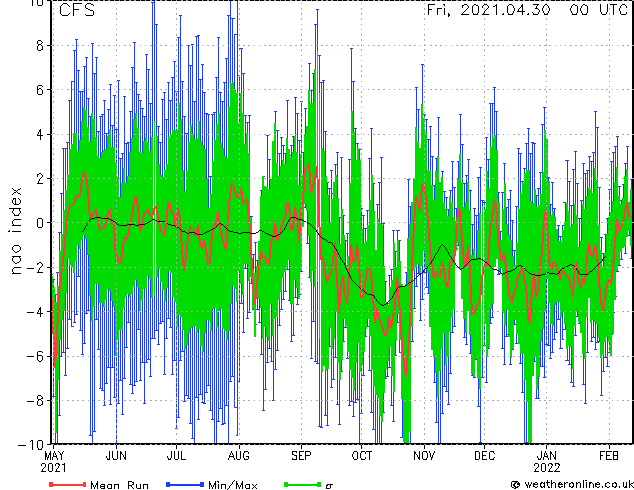
Task: Click the y-axis value 4
Action: [40, 134]
